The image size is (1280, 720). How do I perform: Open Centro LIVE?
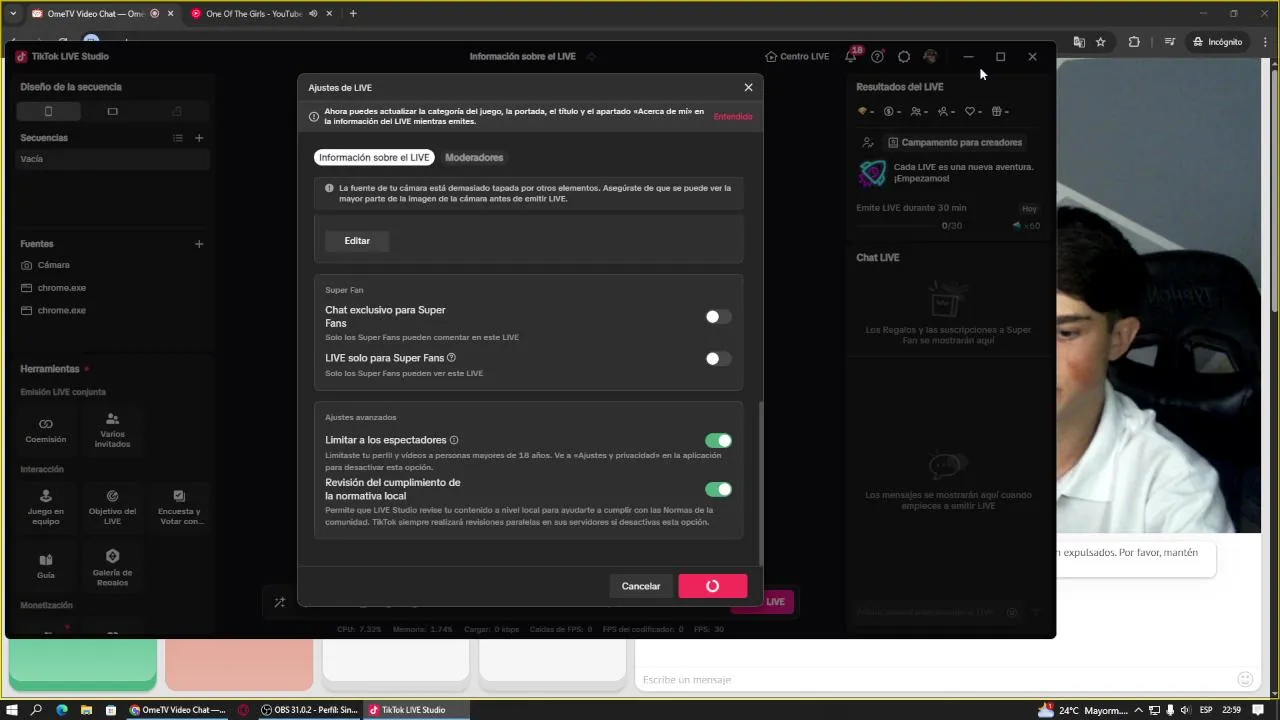coord(797,56)
